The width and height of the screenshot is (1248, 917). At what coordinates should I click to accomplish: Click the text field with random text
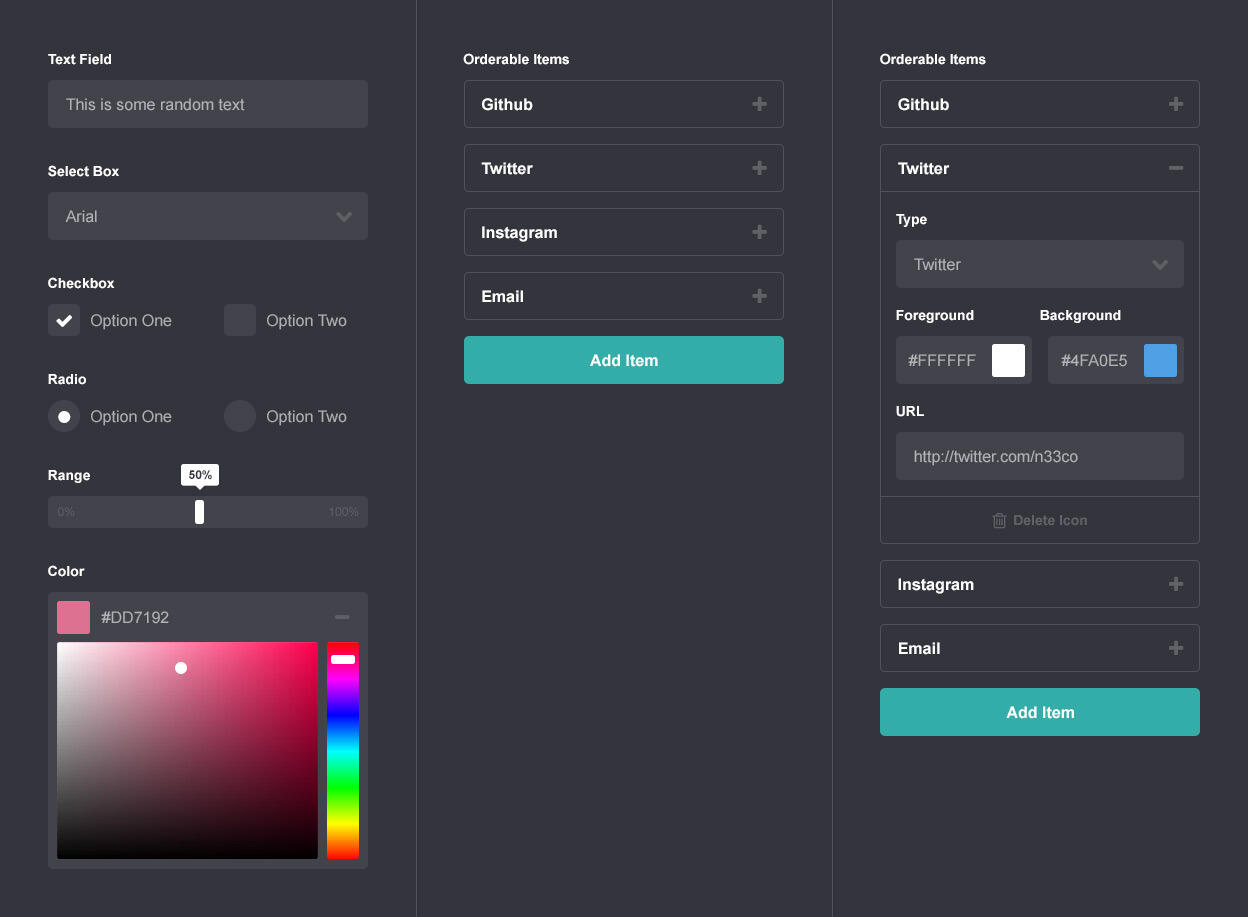(x=207, y=104)
